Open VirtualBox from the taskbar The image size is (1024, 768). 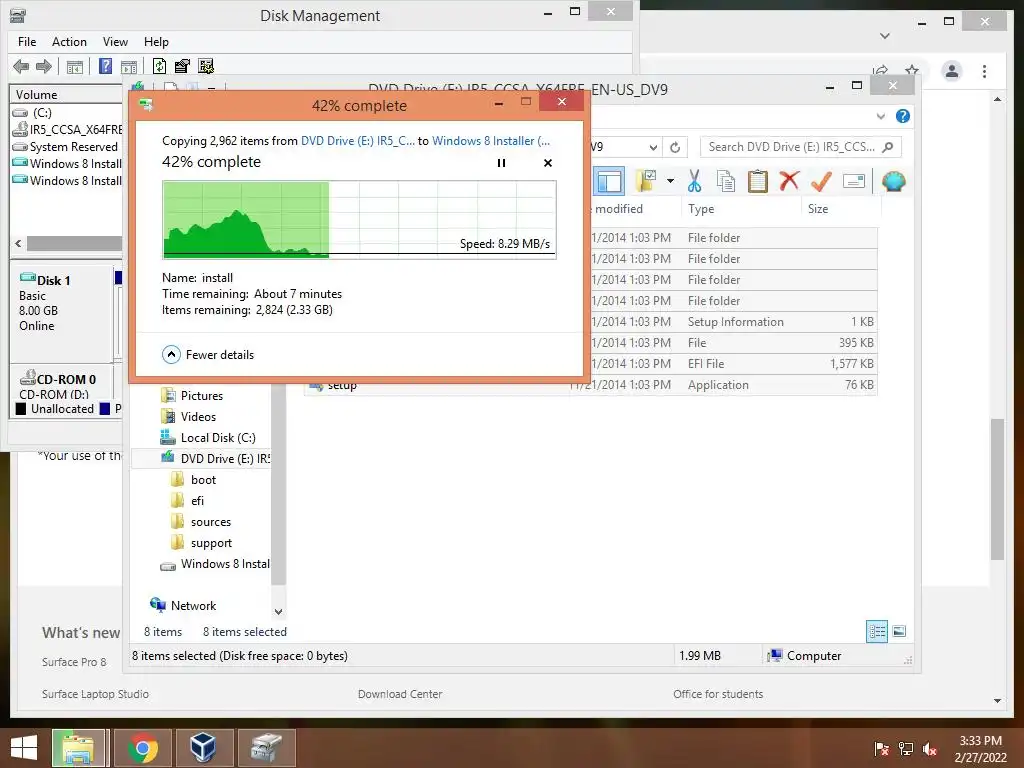click(x=204, y=748)
